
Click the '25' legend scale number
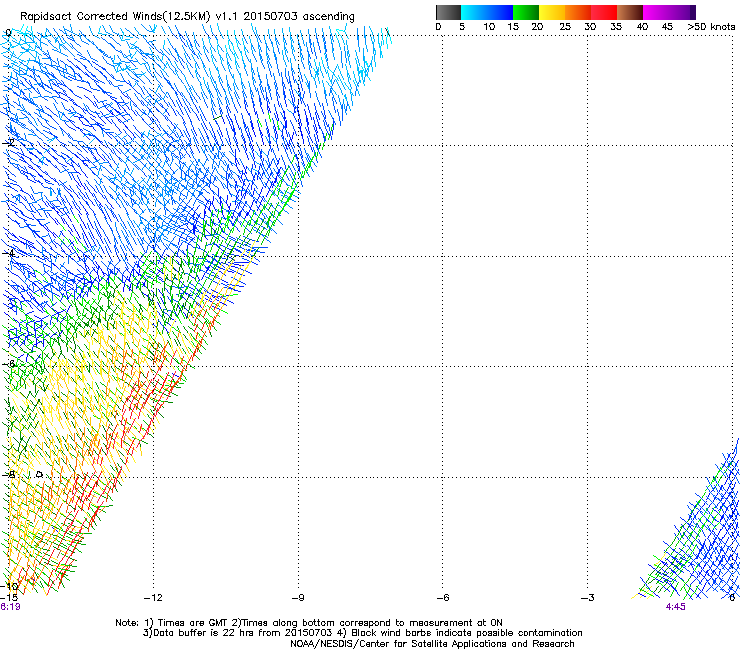565,27
